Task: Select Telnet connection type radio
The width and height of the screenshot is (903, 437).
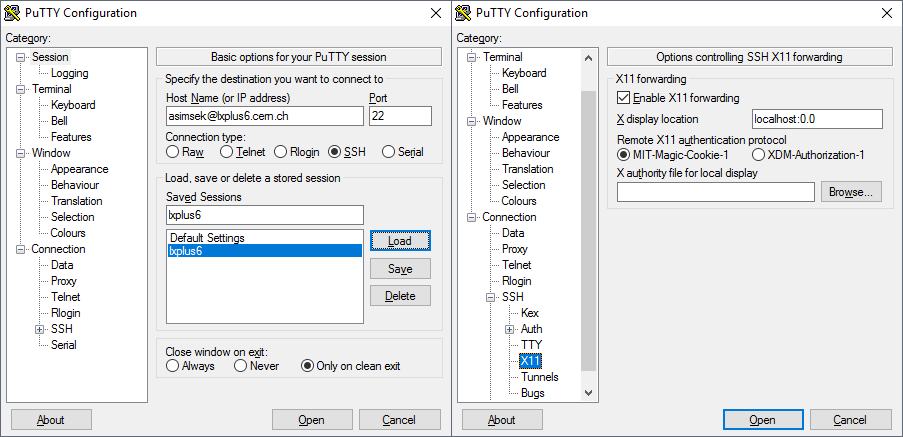Action: [226, 152]
